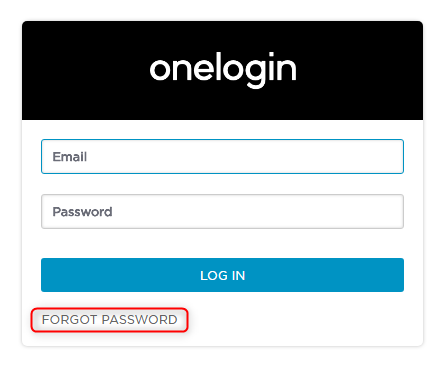445x367 pixels.
Task: Select the onelogin wordmark in header
Action: [x=223, y=70]
